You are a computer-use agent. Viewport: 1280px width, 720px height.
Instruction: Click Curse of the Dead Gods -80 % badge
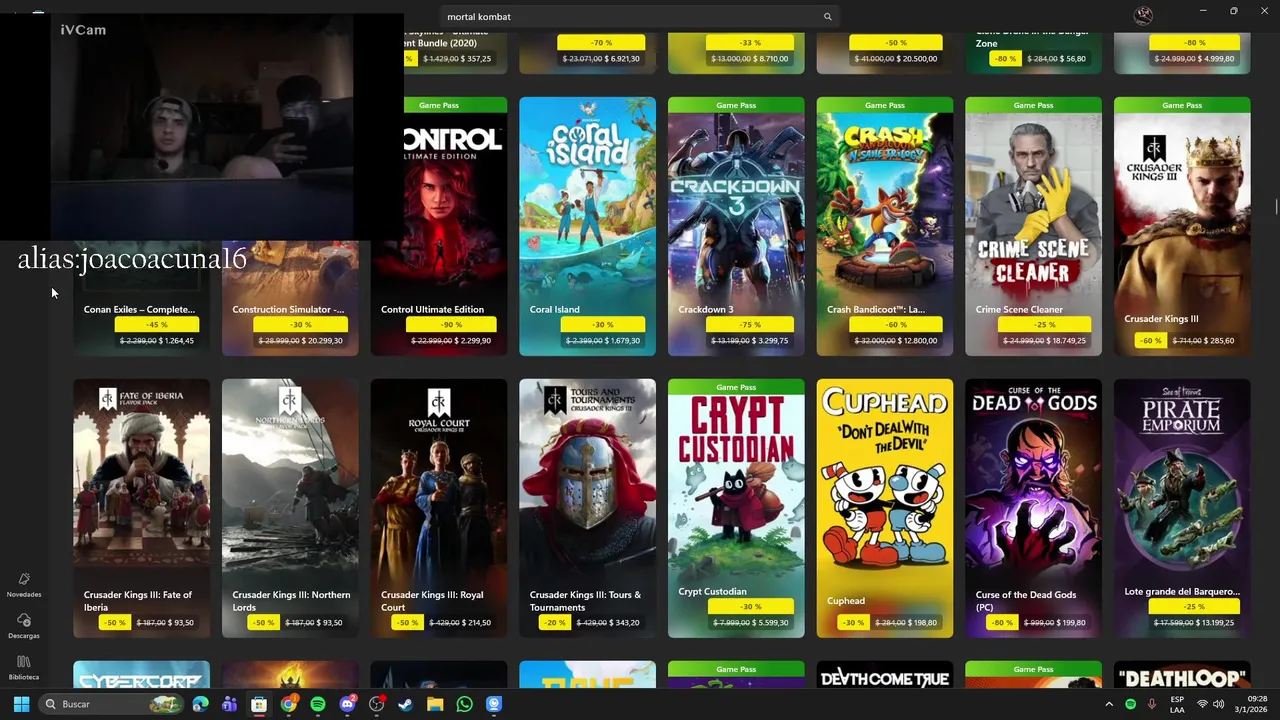(1000, 622)
